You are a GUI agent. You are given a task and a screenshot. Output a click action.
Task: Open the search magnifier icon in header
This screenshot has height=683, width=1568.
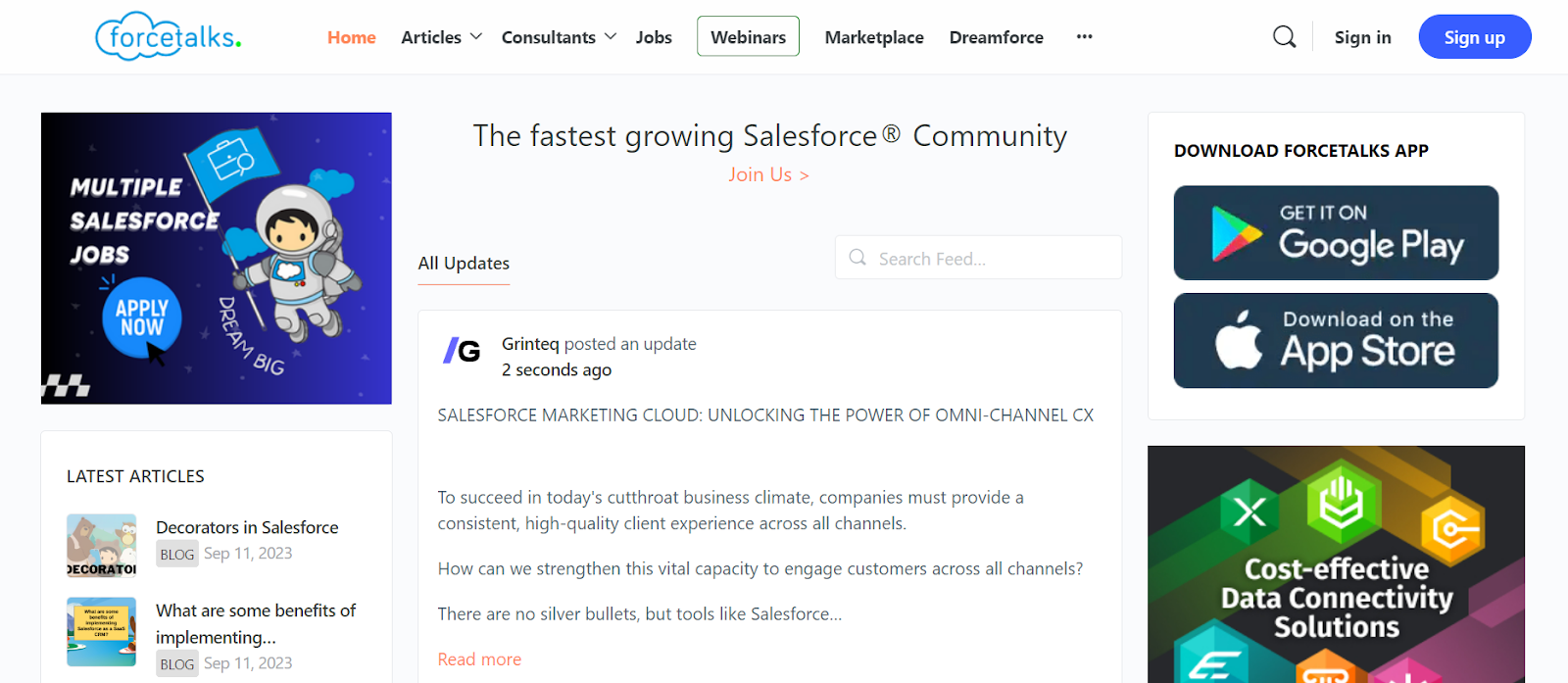point(1284,37)
